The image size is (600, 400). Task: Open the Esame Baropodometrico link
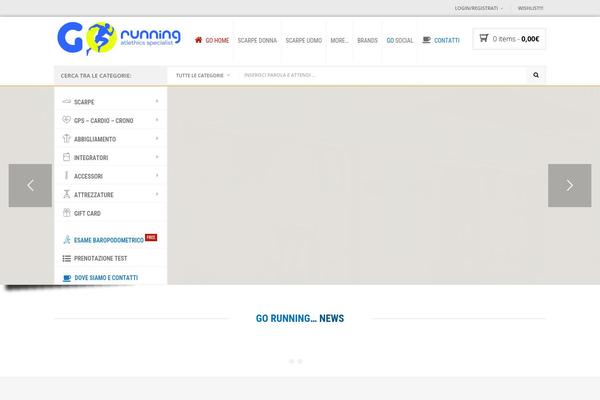(109, 240)
